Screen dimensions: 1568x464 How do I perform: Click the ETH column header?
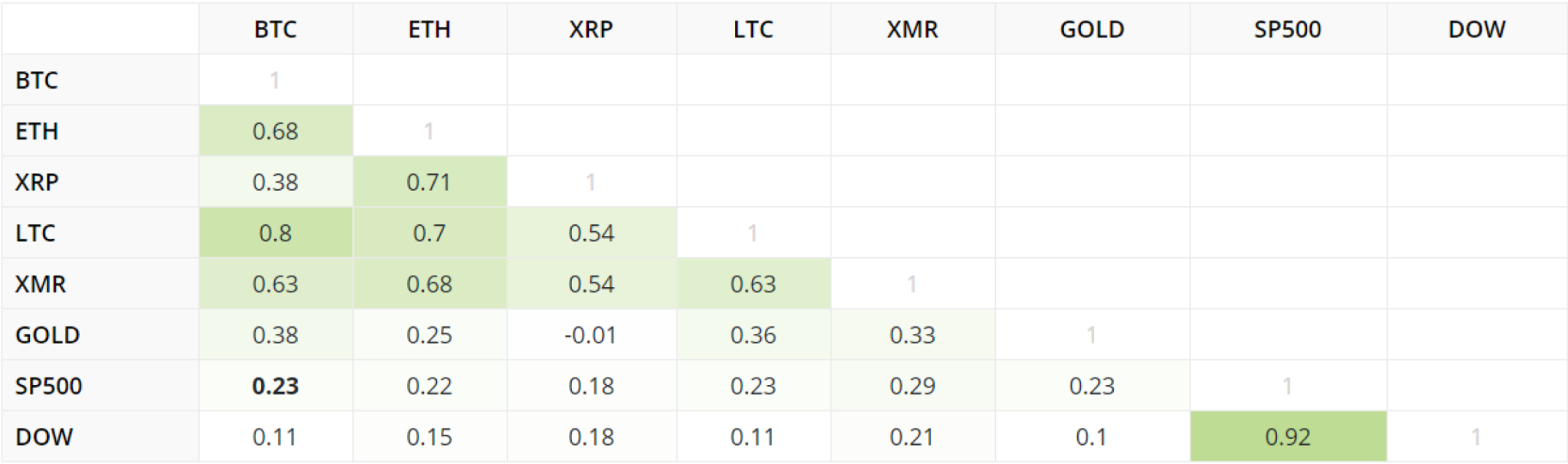pos(430,29)
